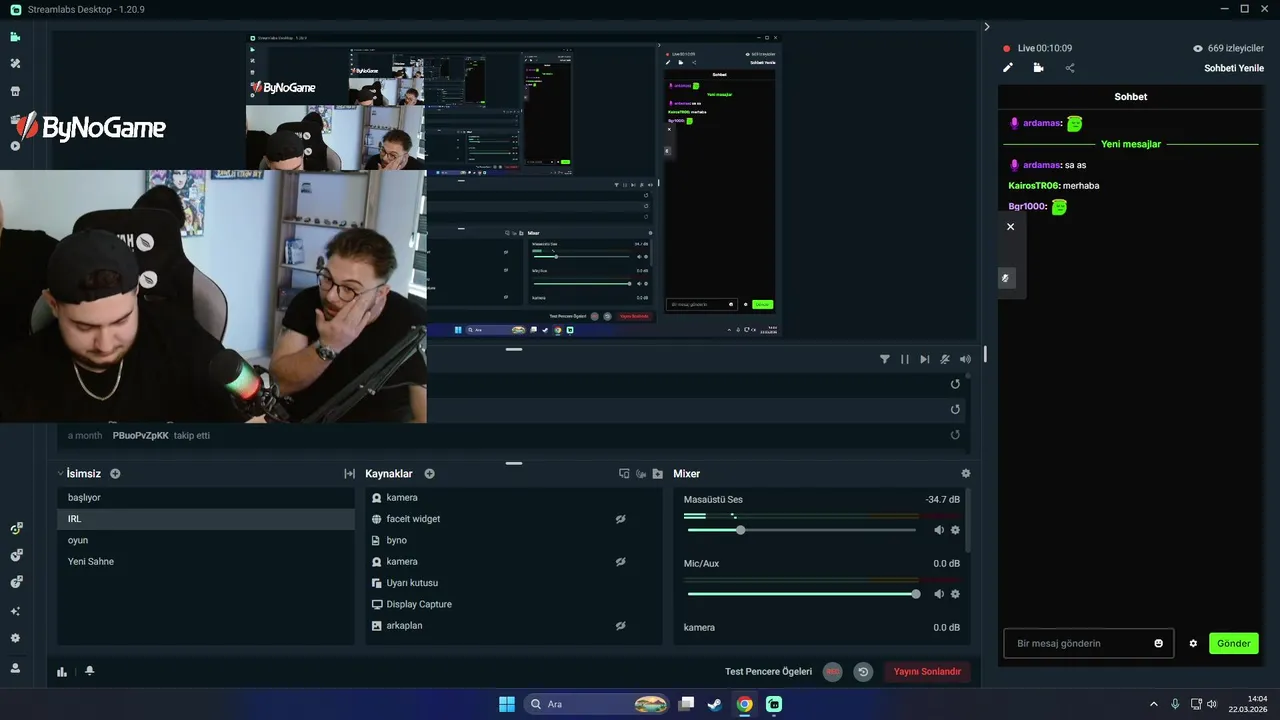
Task: Skip the current alert
Action: (x=925, y=359)
